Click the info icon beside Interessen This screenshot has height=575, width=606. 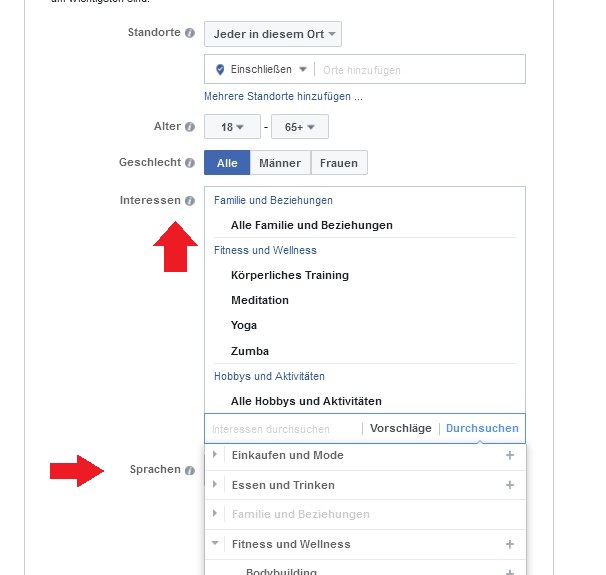(x=190, y=201)
